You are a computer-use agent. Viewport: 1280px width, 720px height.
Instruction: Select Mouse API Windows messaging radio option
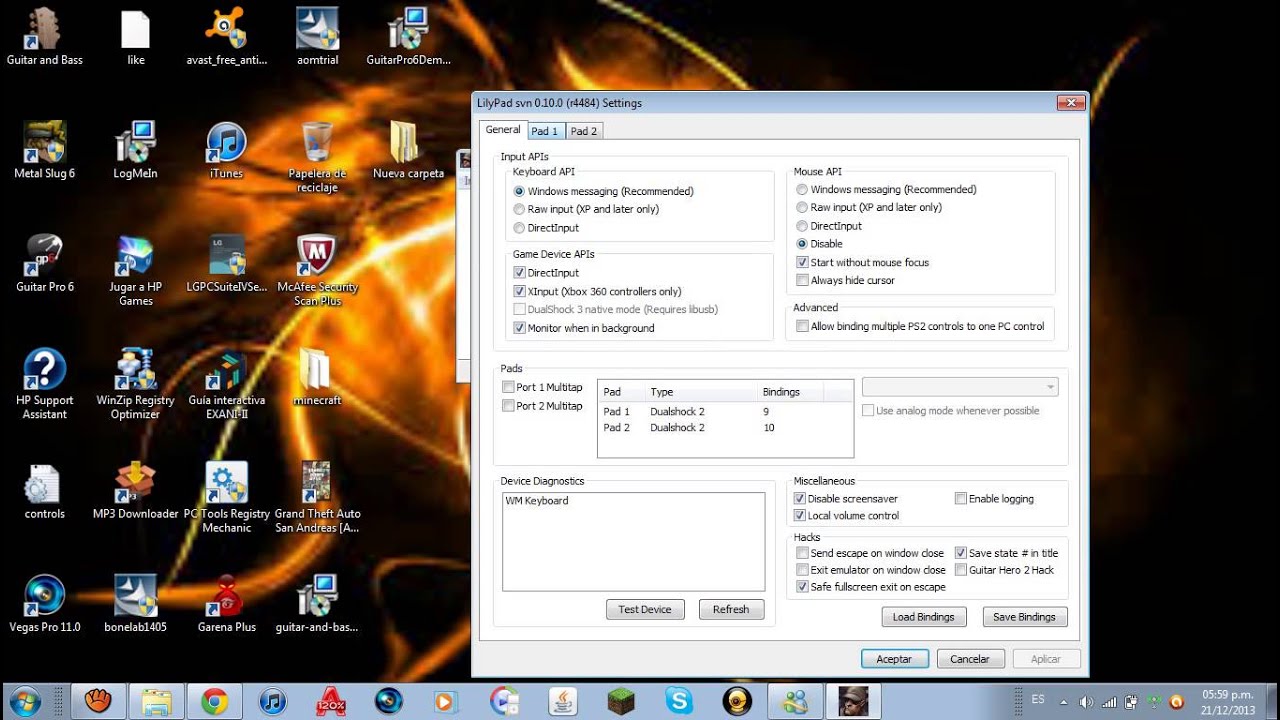tap(802, 189)
